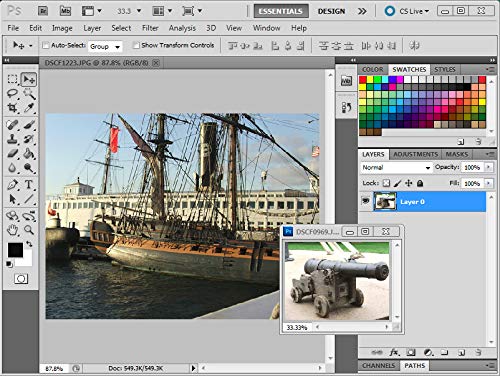500x376 pixels.
Task: Pick the Quick Selection tool
Action: [x=29, y=94]
